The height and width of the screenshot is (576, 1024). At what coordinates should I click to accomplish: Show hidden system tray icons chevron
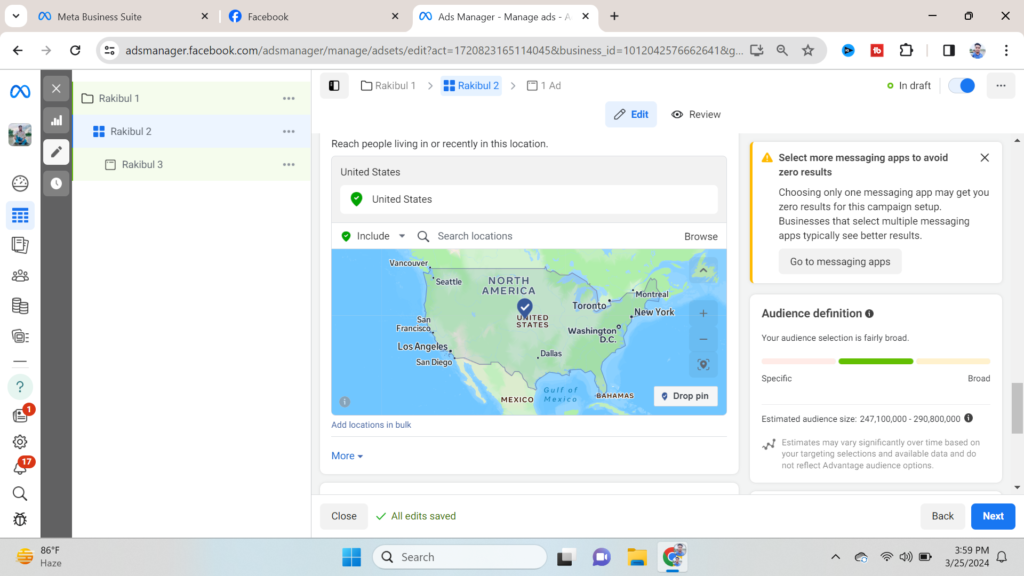tap(835, 557)
